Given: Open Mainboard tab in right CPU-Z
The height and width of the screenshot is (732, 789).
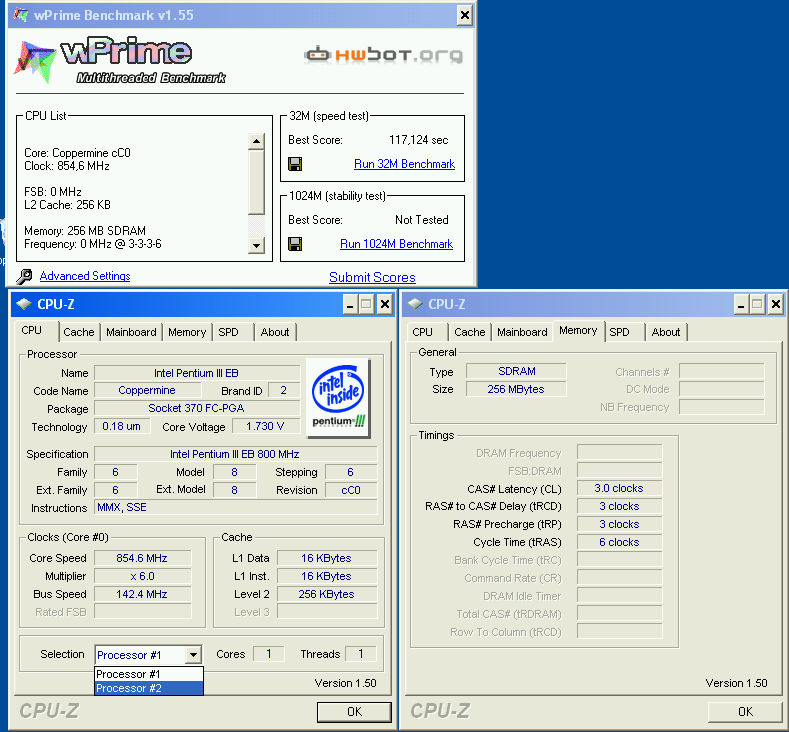Looking at the screenshot, I should pos(522,332).
